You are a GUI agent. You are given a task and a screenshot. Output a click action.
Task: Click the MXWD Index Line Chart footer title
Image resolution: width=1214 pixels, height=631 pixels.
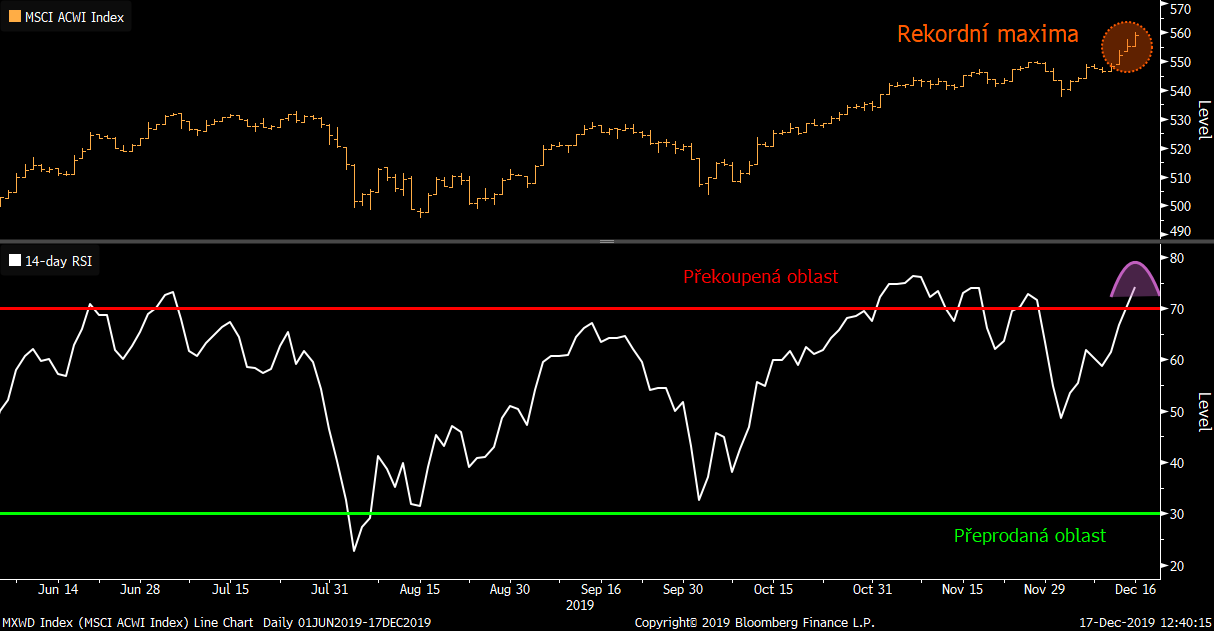128,622
